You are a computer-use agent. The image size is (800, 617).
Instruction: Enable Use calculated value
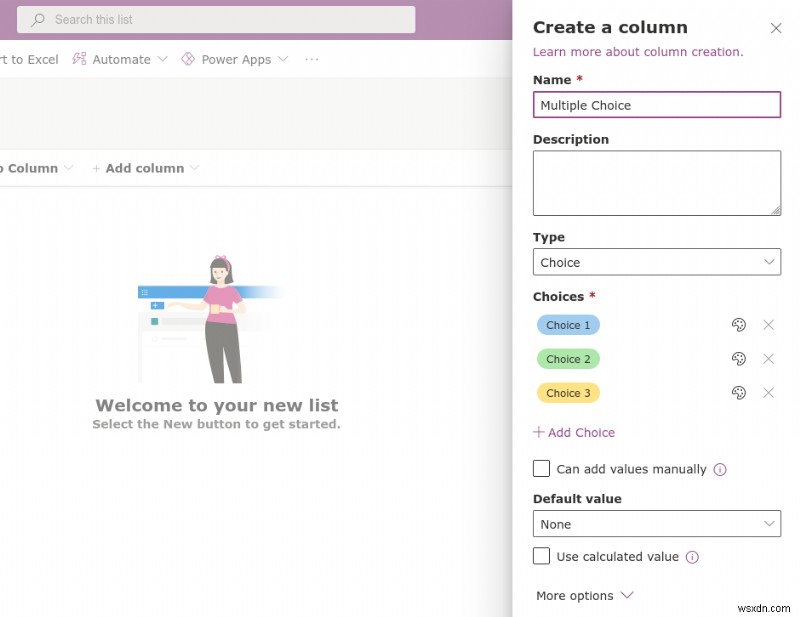[541, 556]
